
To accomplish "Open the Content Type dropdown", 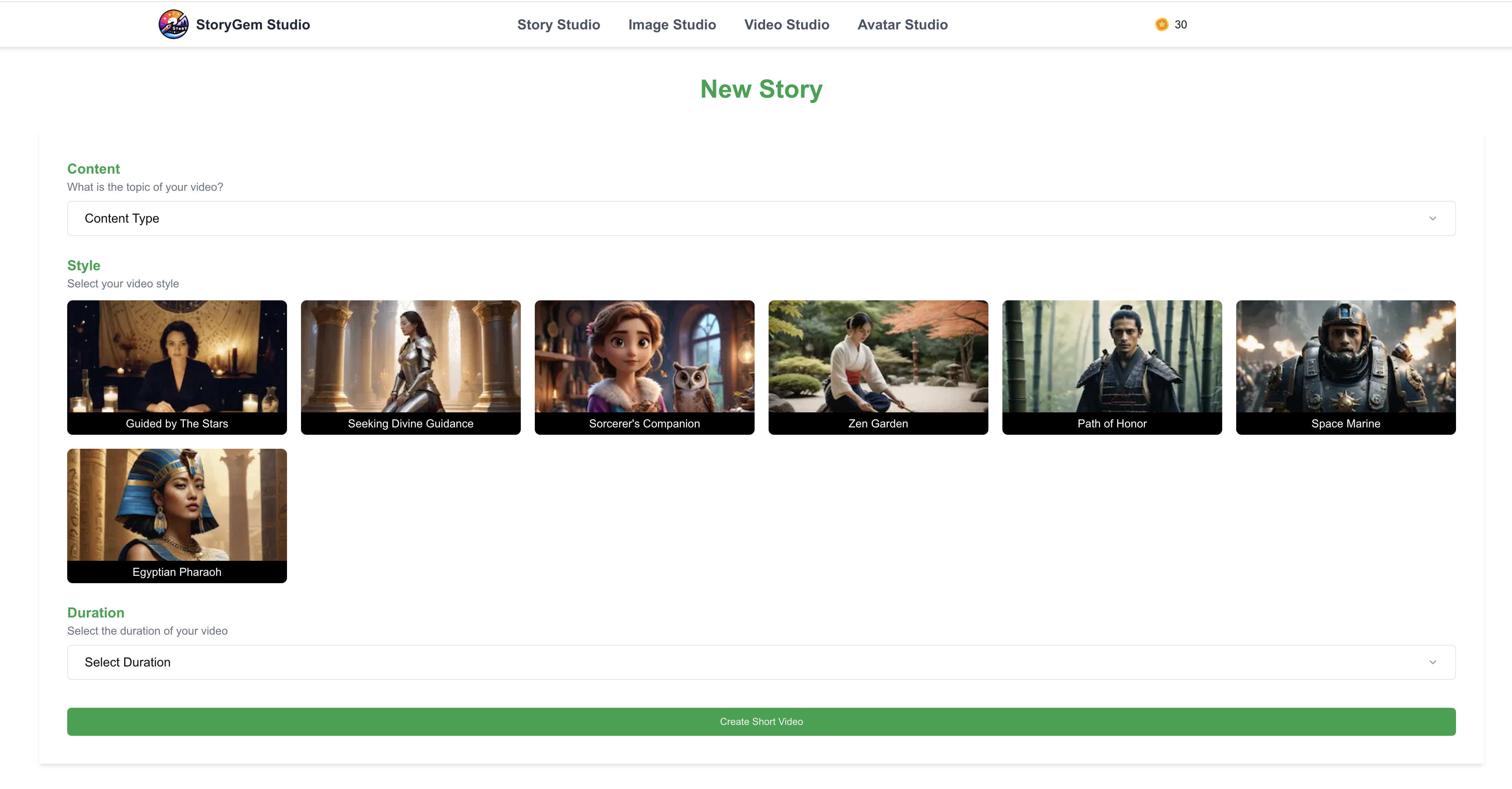I will pos(761,218).
